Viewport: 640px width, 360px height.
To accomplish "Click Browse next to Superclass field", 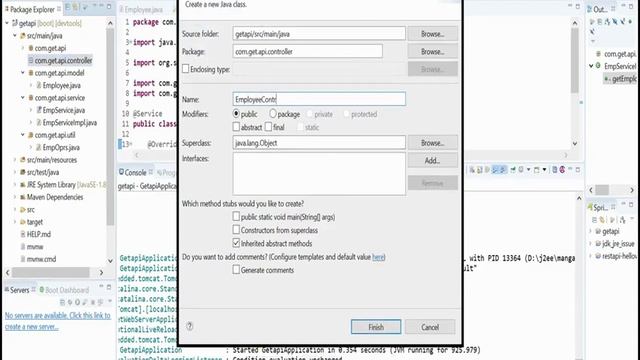I will point(432,143).
